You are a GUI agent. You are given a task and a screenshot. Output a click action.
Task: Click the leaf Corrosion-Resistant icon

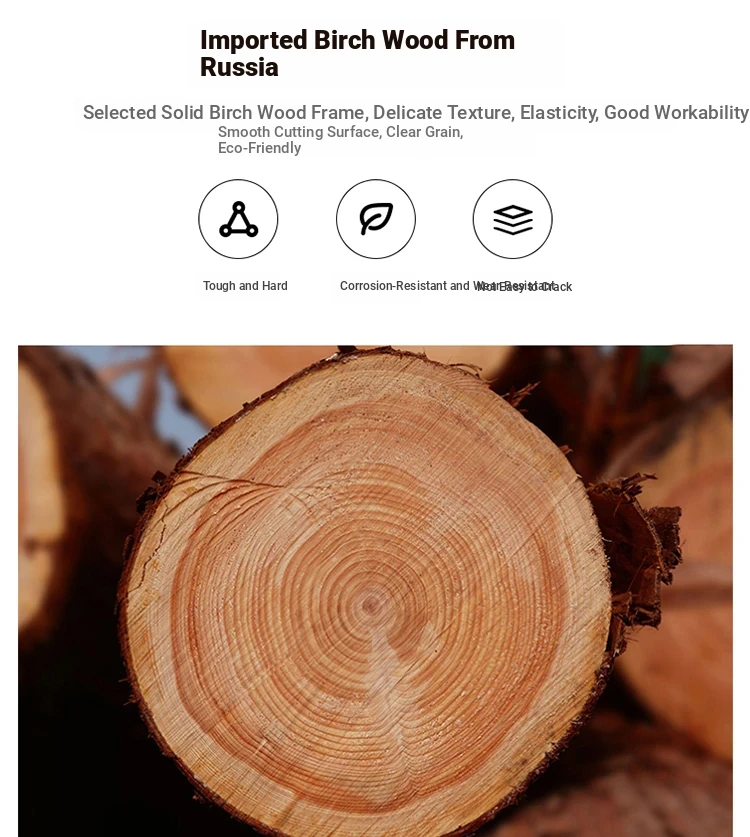(376, 219)
